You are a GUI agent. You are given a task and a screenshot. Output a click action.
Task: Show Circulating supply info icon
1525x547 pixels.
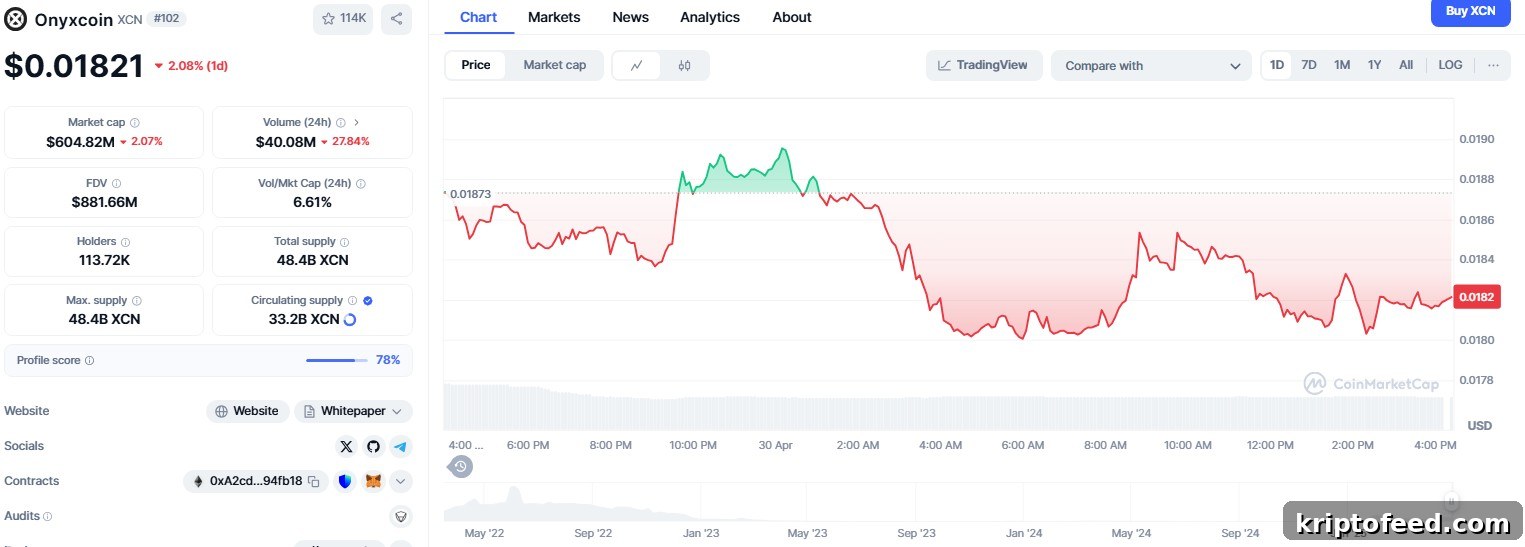tap(351, 300)
